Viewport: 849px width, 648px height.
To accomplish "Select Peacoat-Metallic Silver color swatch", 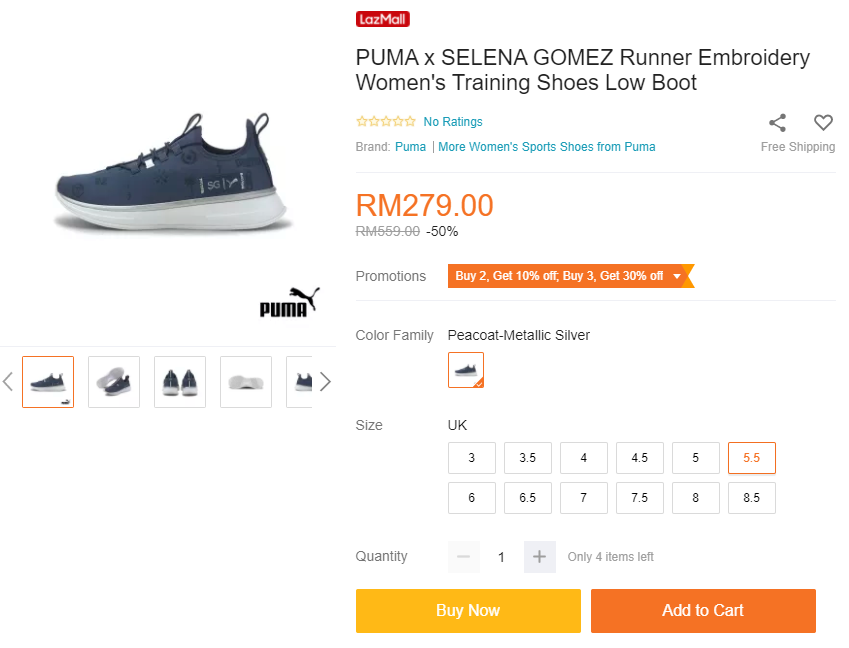I will point(466,370).
